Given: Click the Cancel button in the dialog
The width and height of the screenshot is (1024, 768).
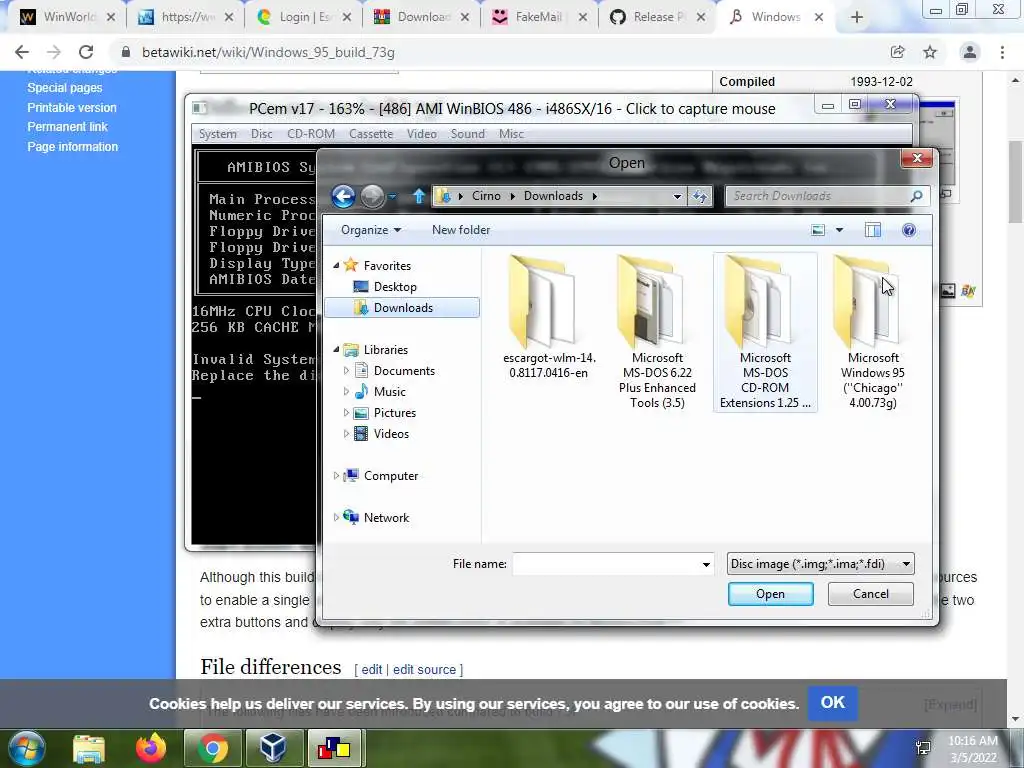Looking at the screenshot, I should pyautogui.click(x=871, y=594).
